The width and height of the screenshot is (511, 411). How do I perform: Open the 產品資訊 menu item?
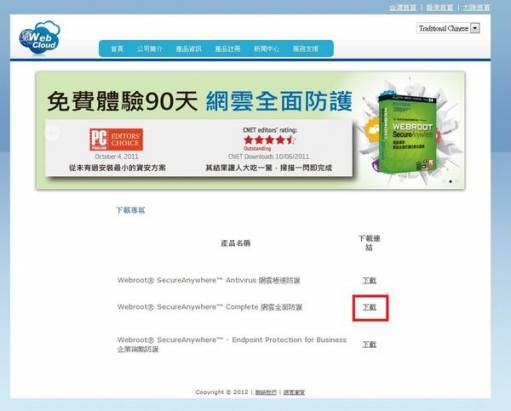click(189, 49)
